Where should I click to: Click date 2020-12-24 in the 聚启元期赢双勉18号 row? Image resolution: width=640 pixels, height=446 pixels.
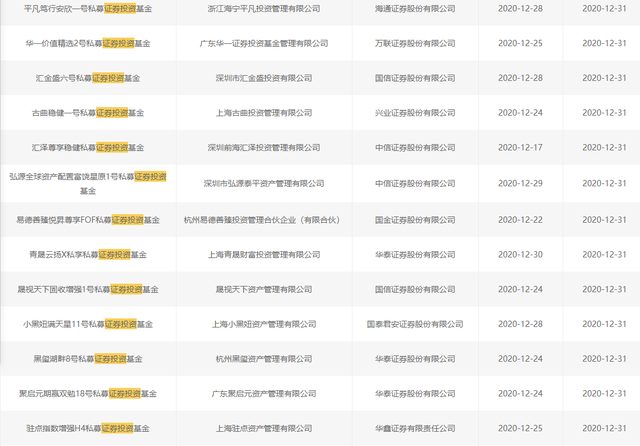point(520,393)
